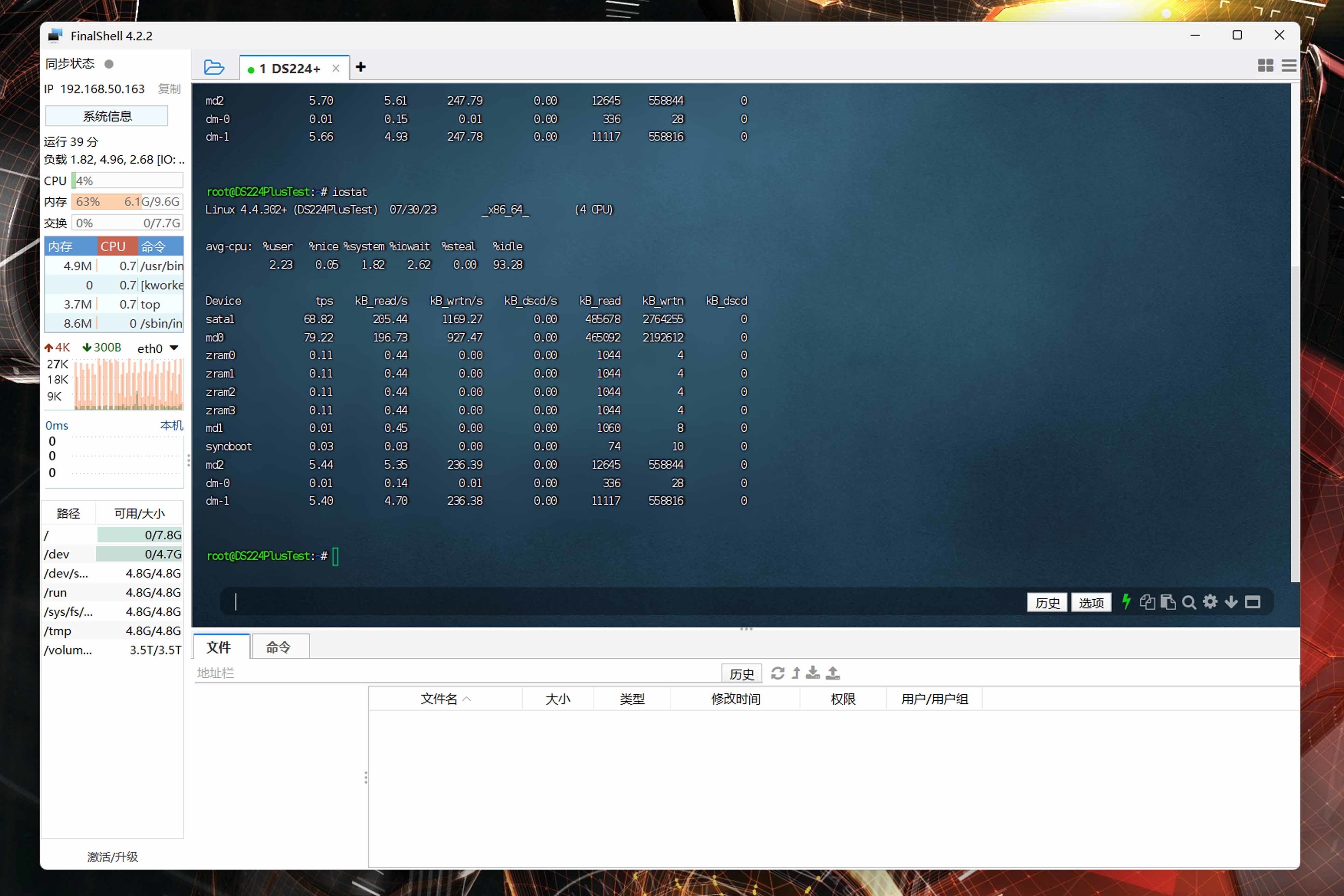Switch to grid layout view icon
The height and width of the screenshot is (896, 1344).
pos(1265,66)
